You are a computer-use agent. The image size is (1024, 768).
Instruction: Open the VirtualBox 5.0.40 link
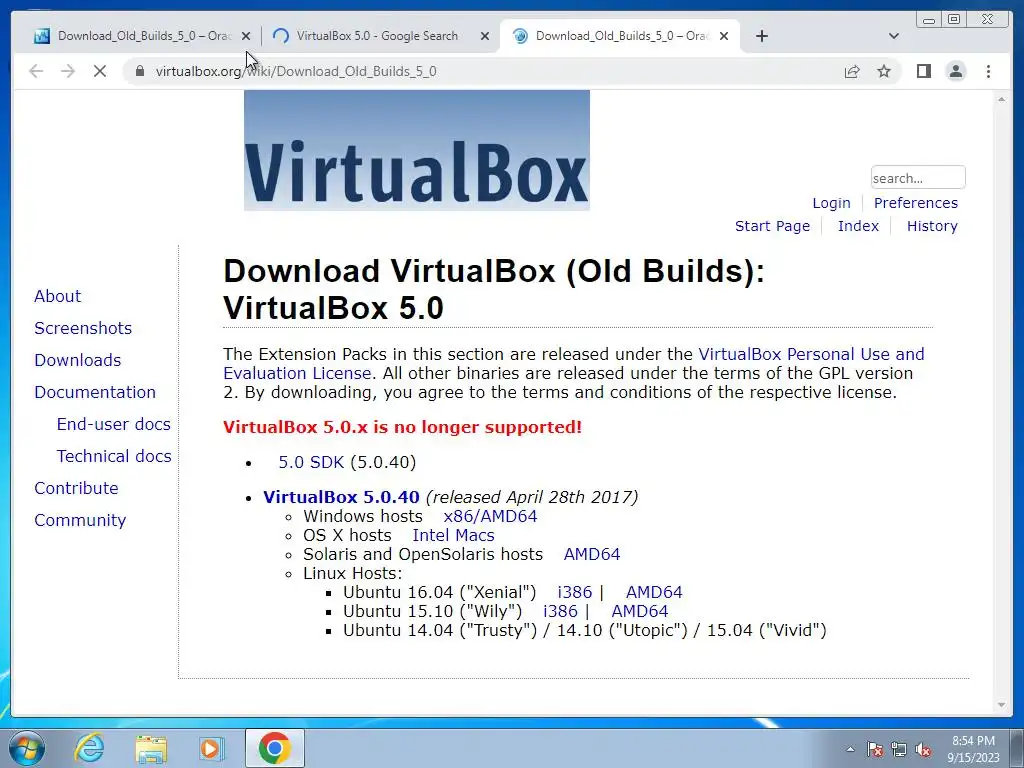click(x=341, y=497)
